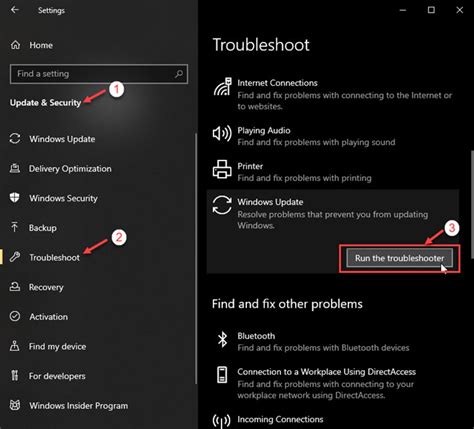
Task: Click the Windows Insider Program icon
Action: point(15,405)
